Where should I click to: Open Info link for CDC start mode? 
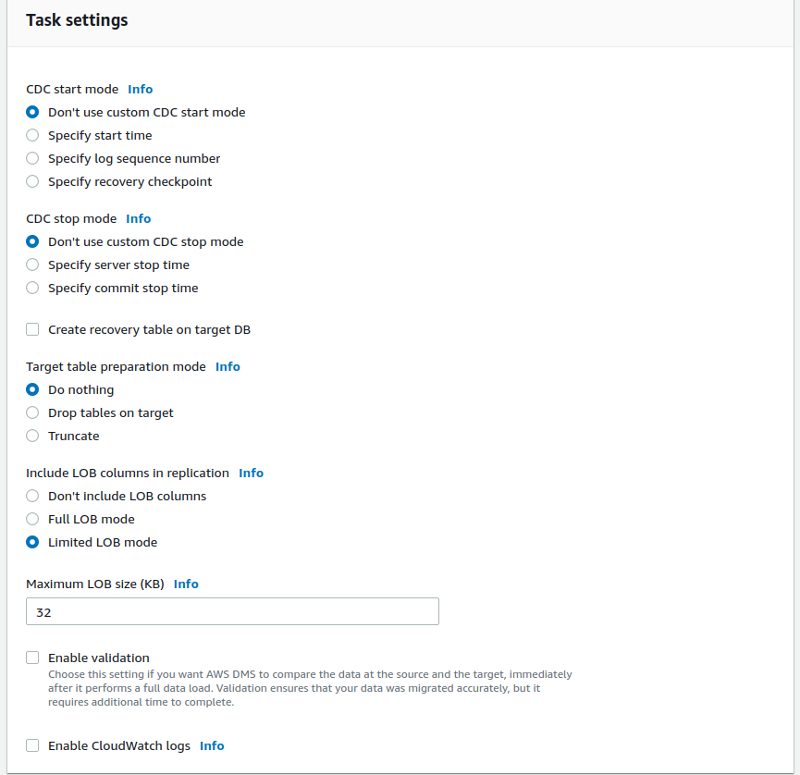tap(140, 89)
